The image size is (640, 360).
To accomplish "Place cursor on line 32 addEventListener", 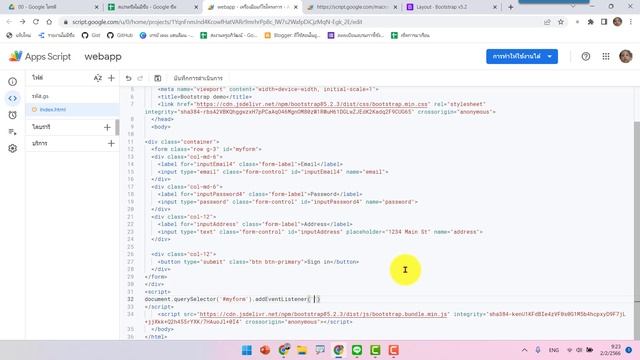I will pos(281,299).
